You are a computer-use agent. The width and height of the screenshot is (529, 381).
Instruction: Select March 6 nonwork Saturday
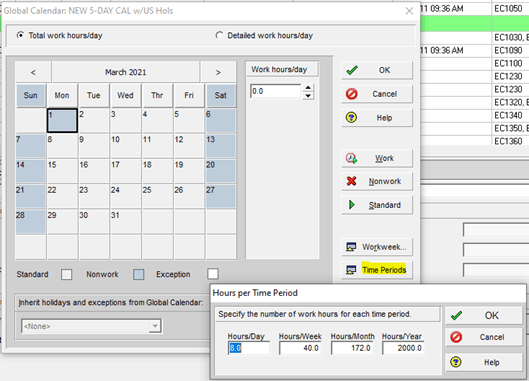pyautogui.click(x=221, y=120)
